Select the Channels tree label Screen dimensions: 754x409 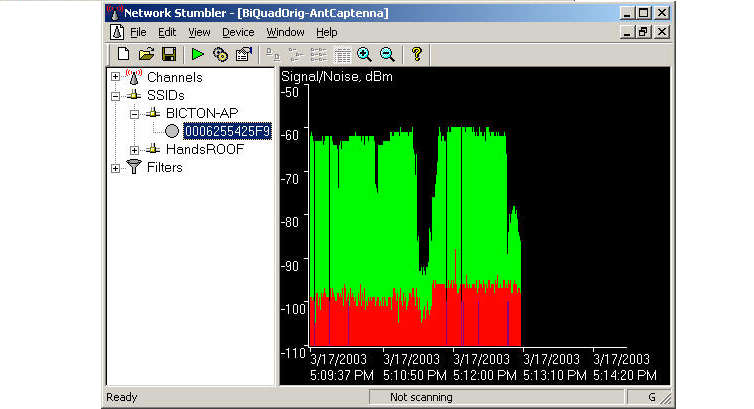pos(175,77)
